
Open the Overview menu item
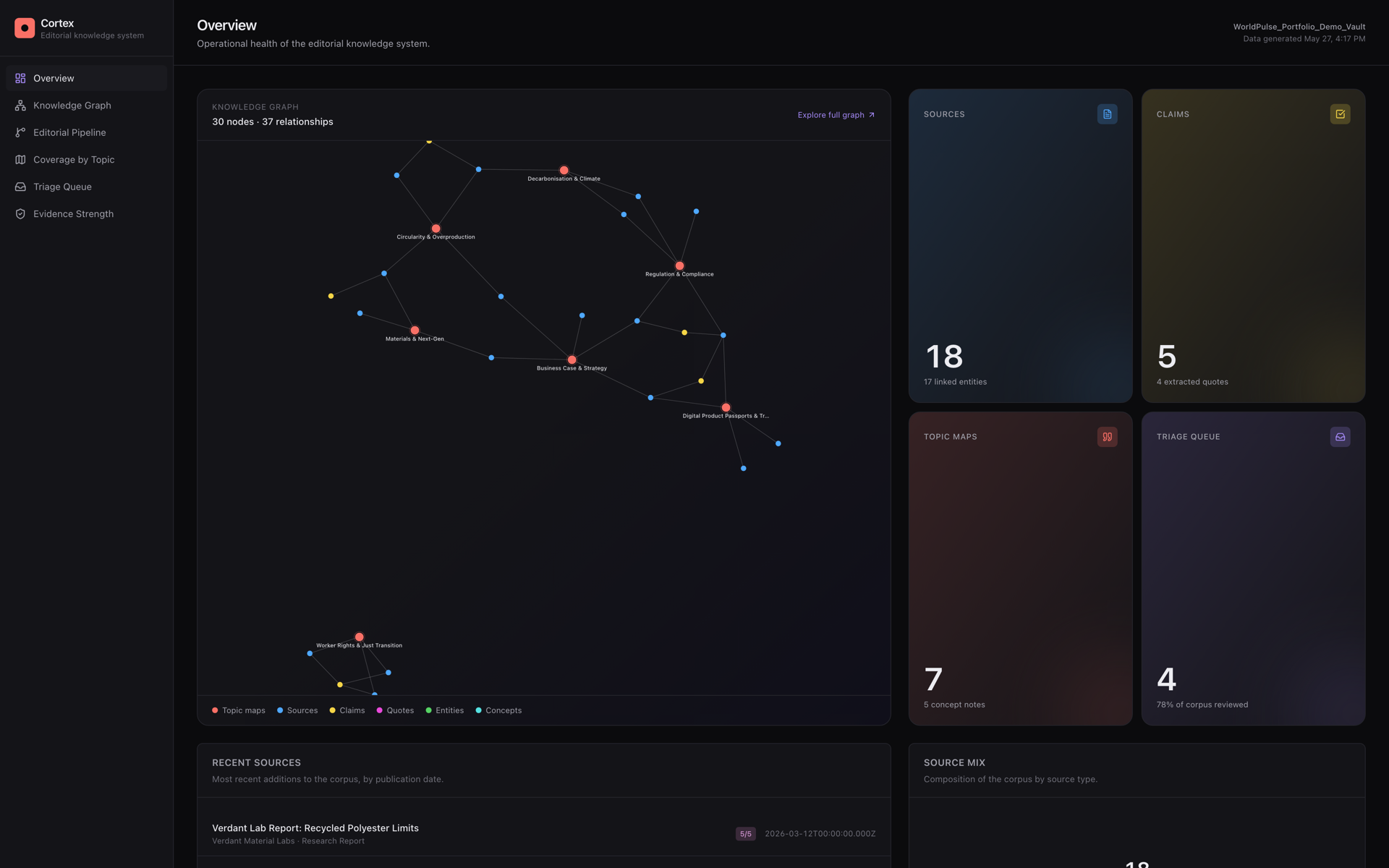(86, 78)
